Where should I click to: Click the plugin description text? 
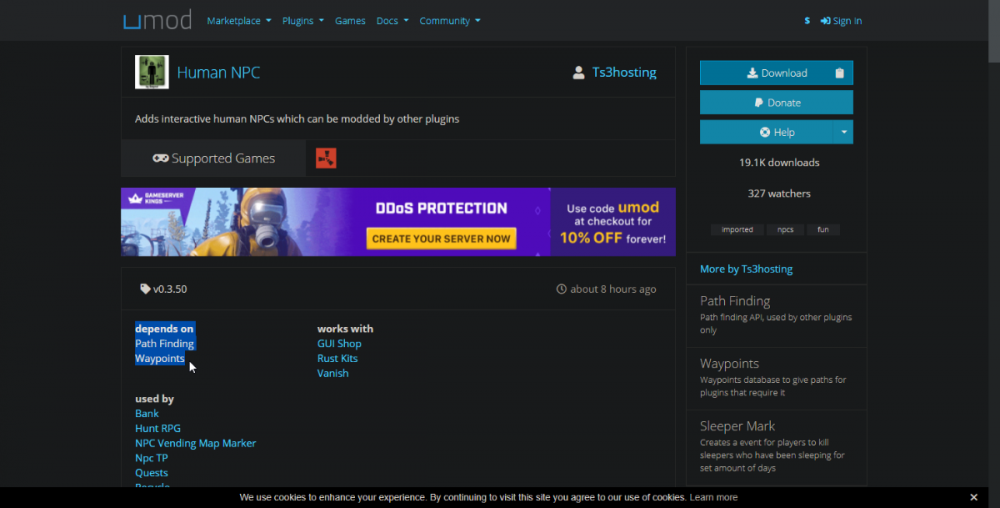pyautogui.click(x=297, y=119)
